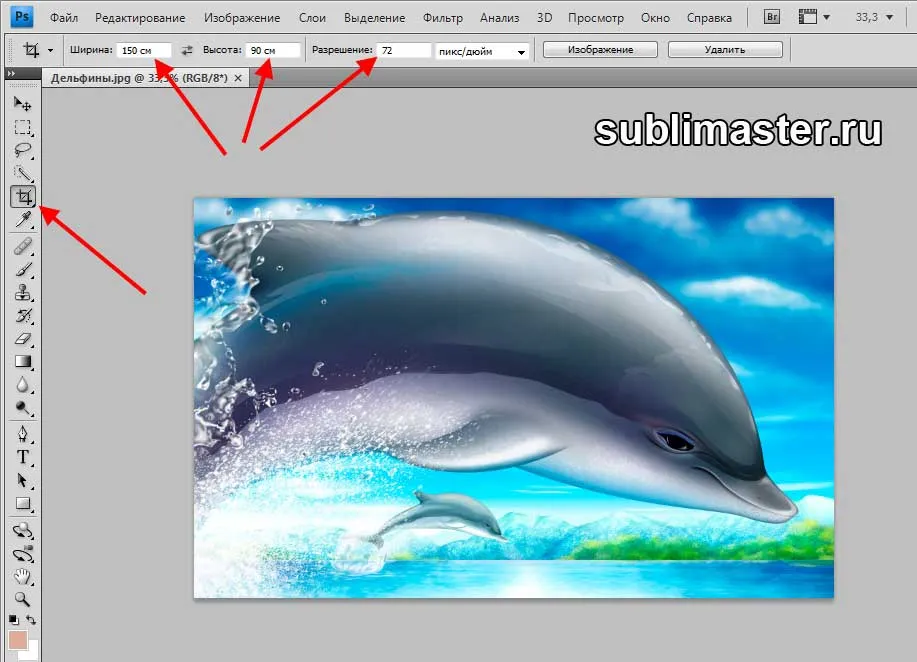Select the Blur tool
The width and height of the screenshot is (917, 662).
click(x=22, y=385)
